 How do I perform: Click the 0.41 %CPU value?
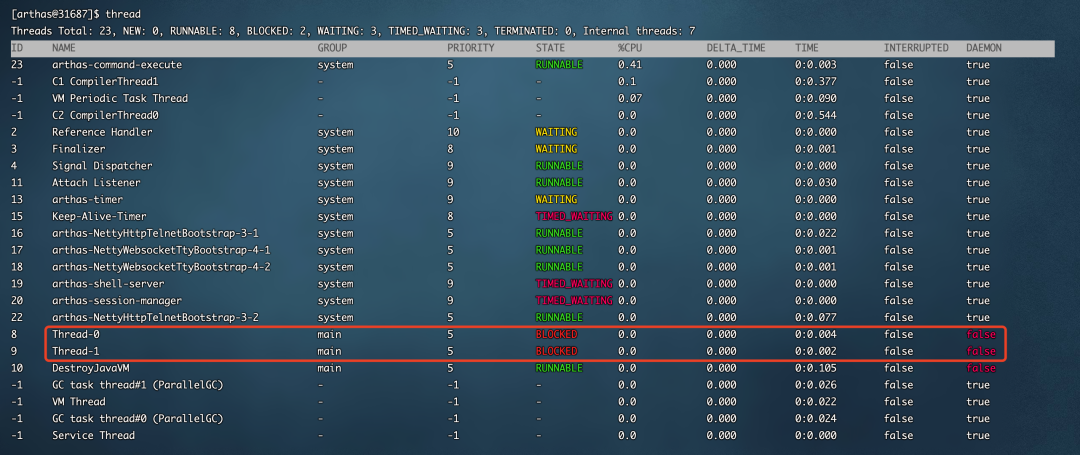pos(630,65)
